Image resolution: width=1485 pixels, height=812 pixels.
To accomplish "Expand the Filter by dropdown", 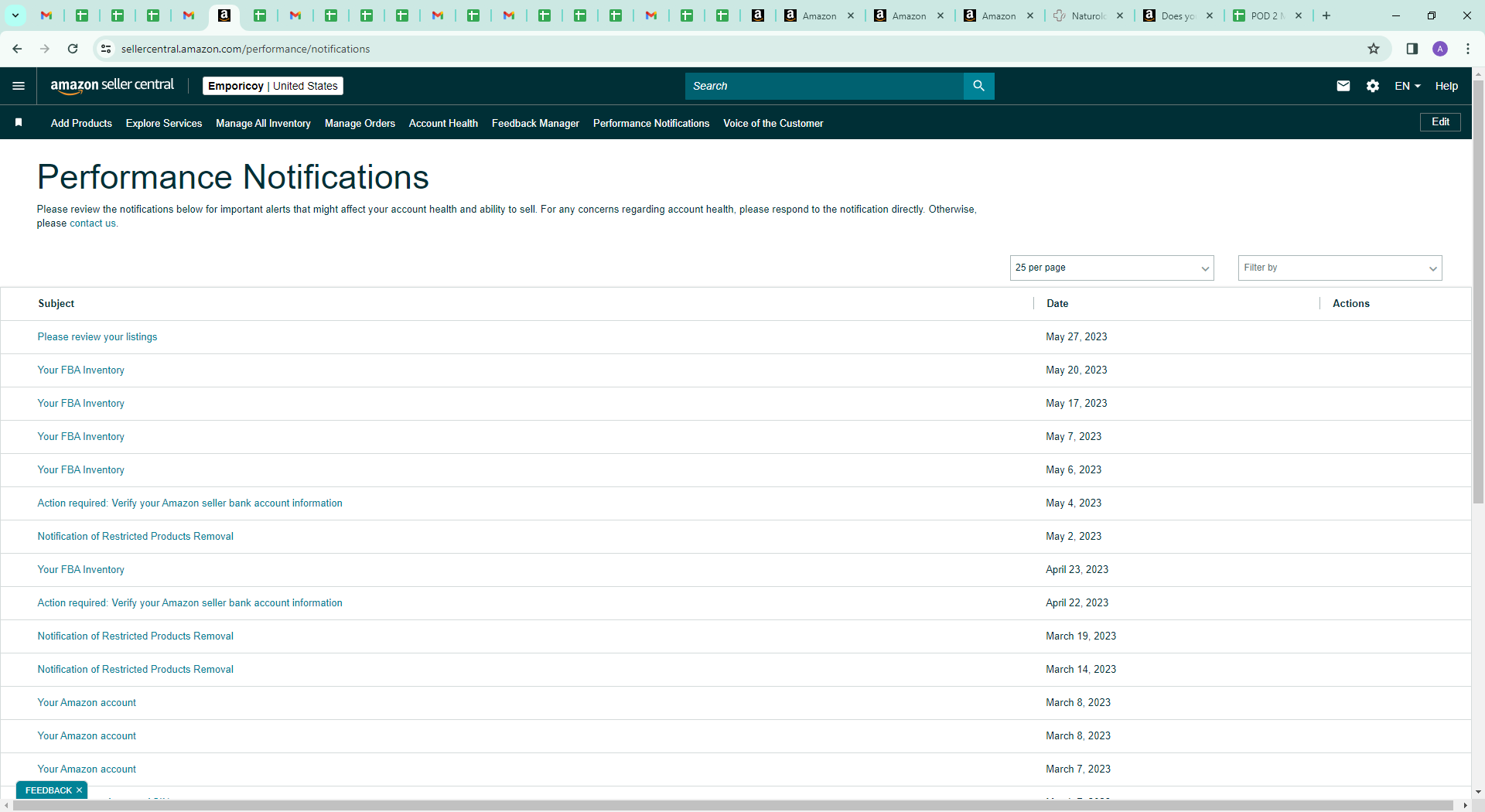I will click(1340, 268).
